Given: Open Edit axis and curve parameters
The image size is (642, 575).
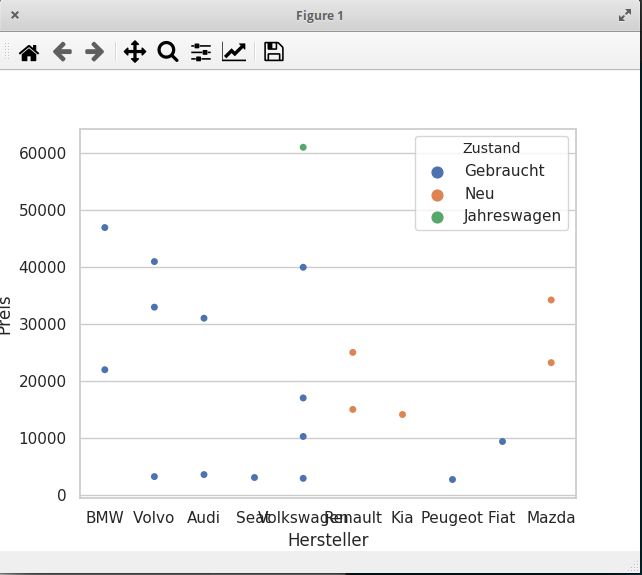Looking at the screenshot, I should coord(234,52).
